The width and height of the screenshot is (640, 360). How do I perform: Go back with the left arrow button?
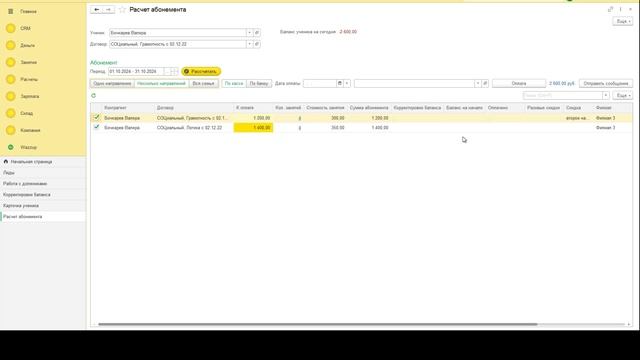(96, 9)
